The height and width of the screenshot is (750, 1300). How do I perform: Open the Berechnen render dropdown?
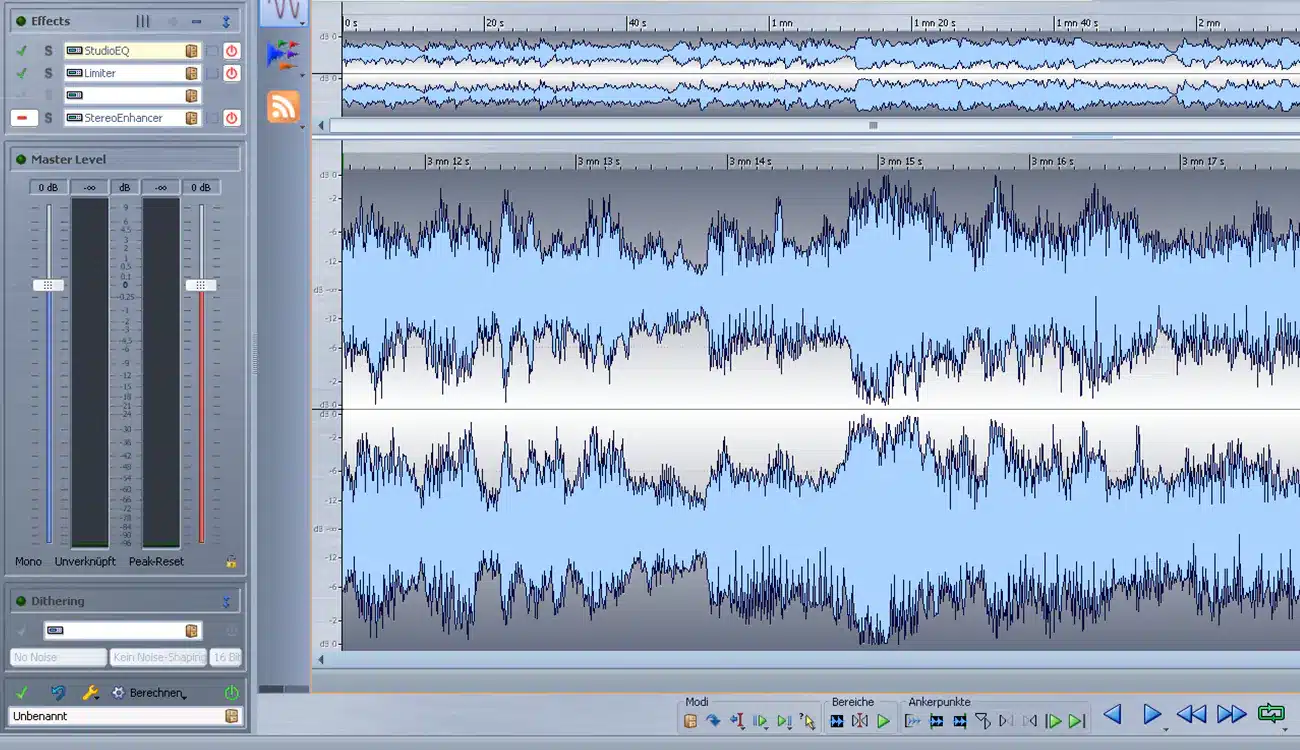click(156, 693)
